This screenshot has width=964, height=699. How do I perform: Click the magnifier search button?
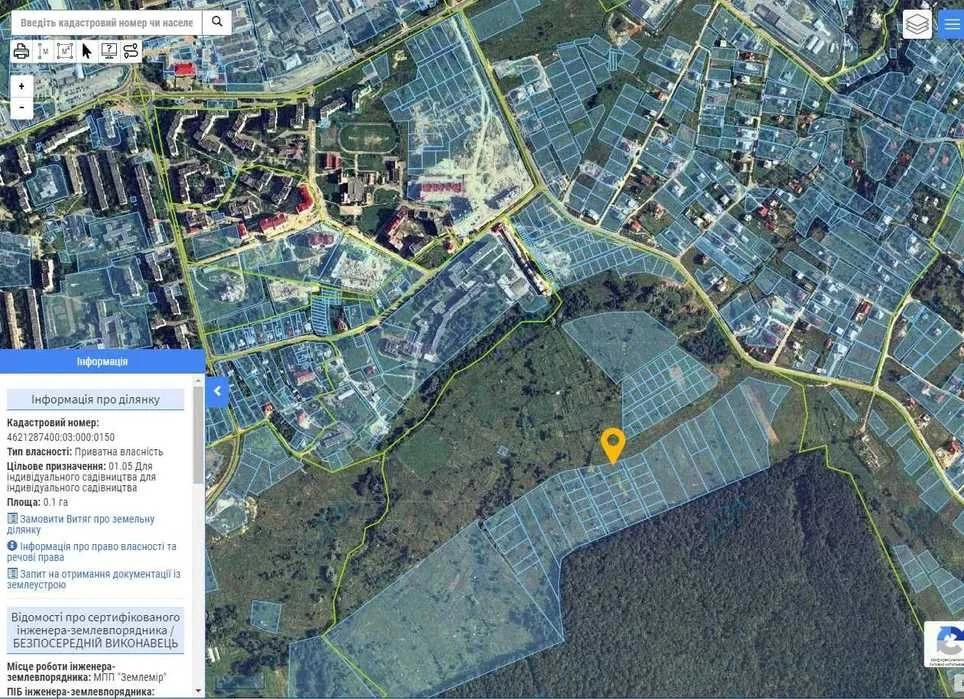click(x=217, y=22)
